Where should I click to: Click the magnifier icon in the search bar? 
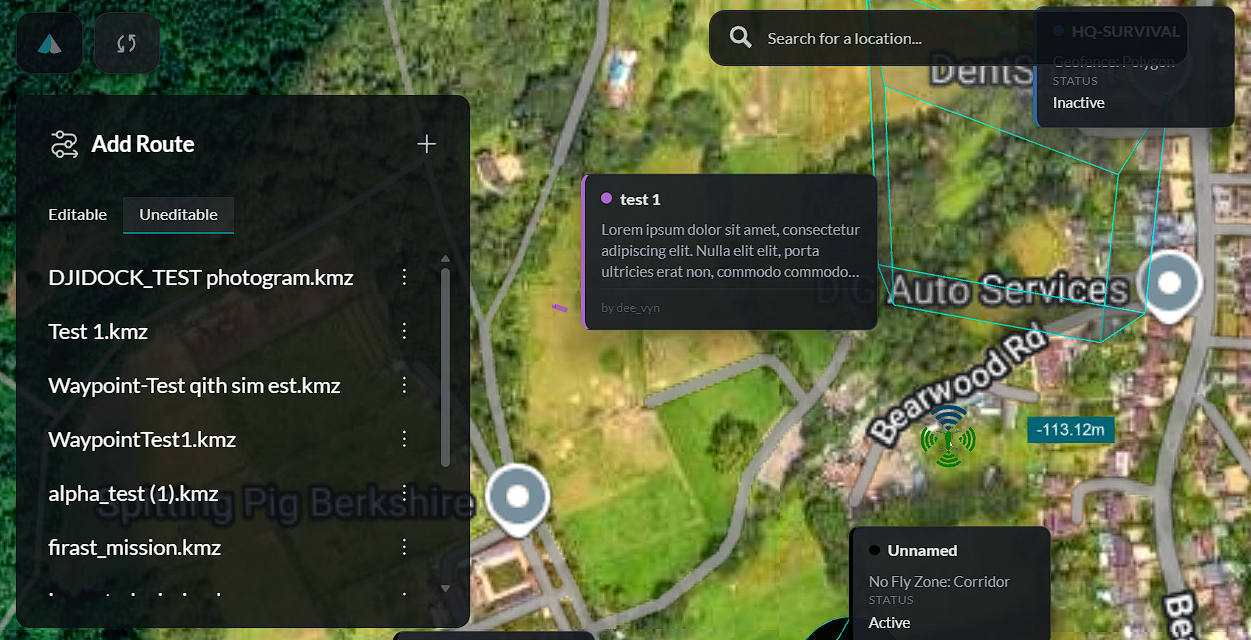741,38
